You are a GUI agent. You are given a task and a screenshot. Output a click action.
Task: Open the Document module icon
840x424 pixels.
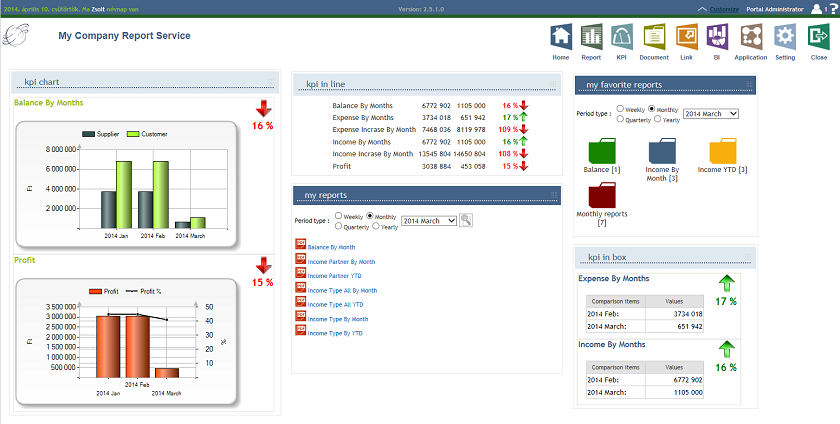pyautogui.click(x=654, y=37)
